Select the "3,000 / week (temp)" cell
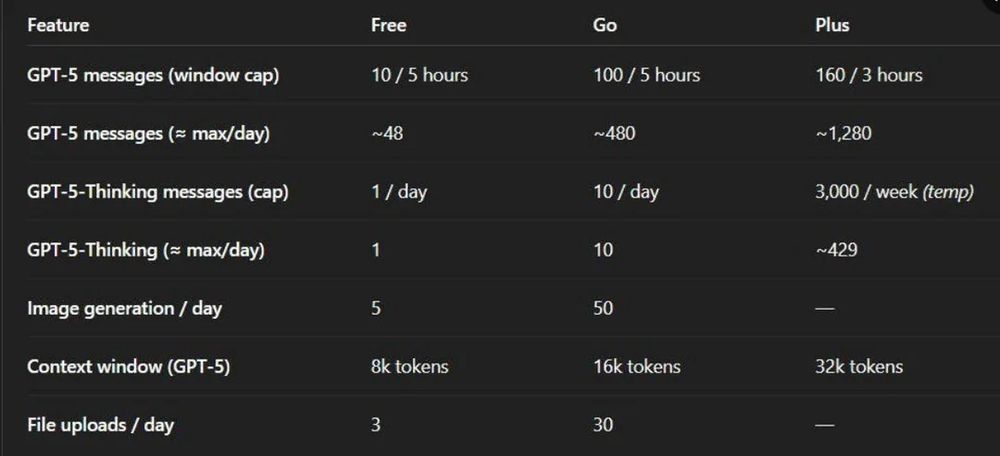The image size is (1000, 456). tap(894, 191)
